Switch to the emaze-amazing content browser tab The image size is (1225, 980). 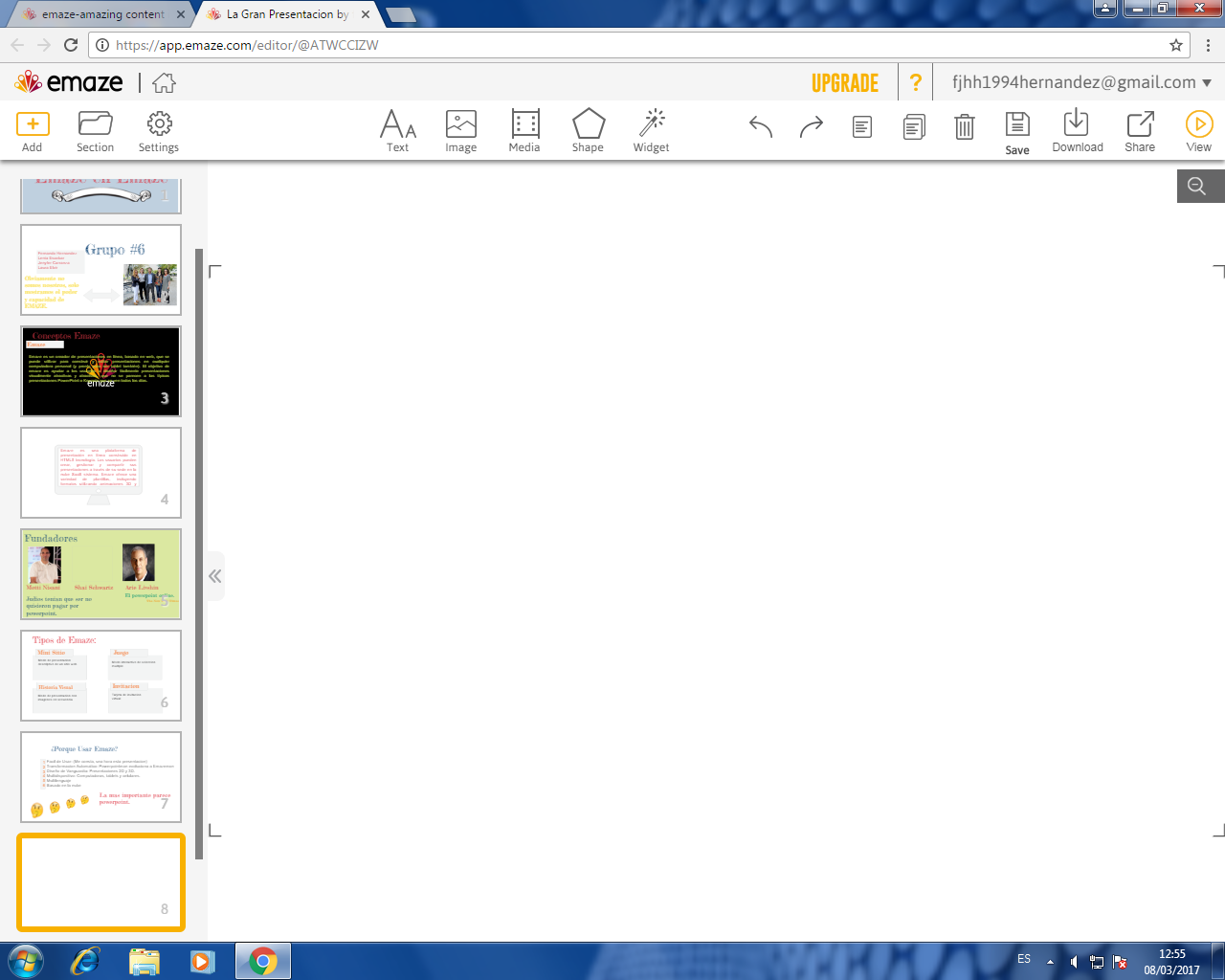(101, 14)
